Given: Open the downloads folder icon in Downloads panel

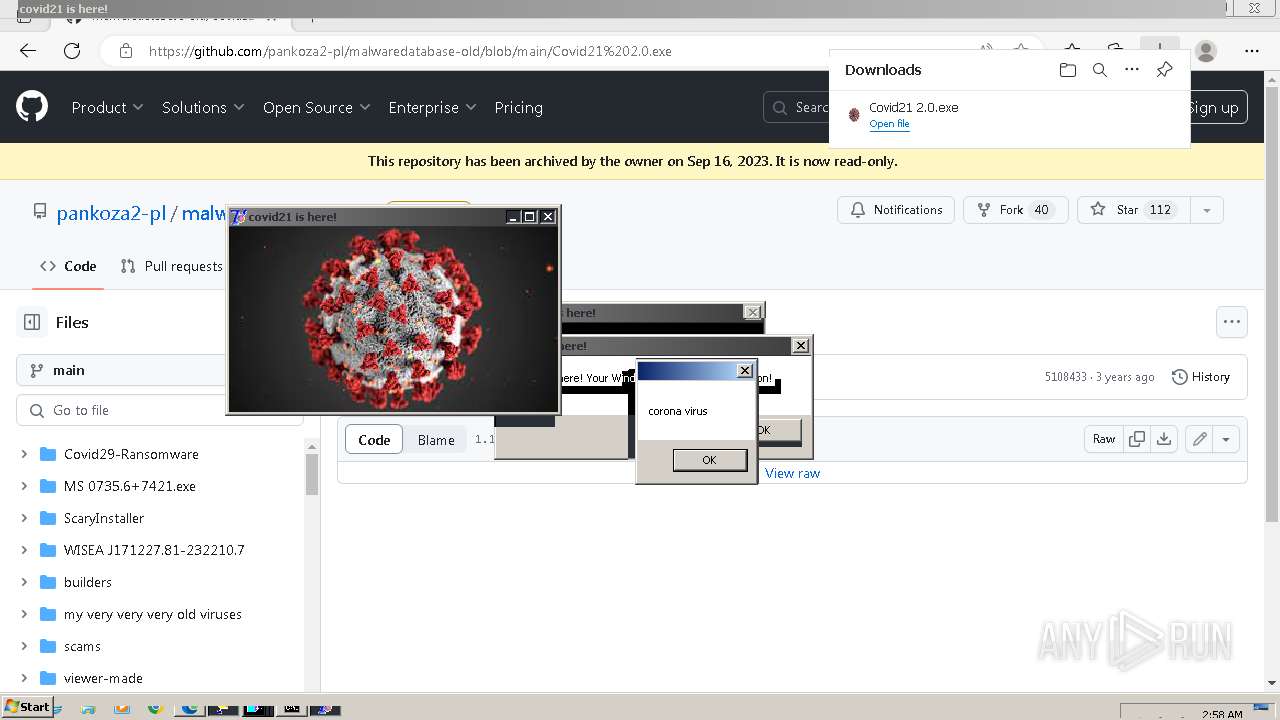Looking at the screenshot, I should click(1068, 70).
